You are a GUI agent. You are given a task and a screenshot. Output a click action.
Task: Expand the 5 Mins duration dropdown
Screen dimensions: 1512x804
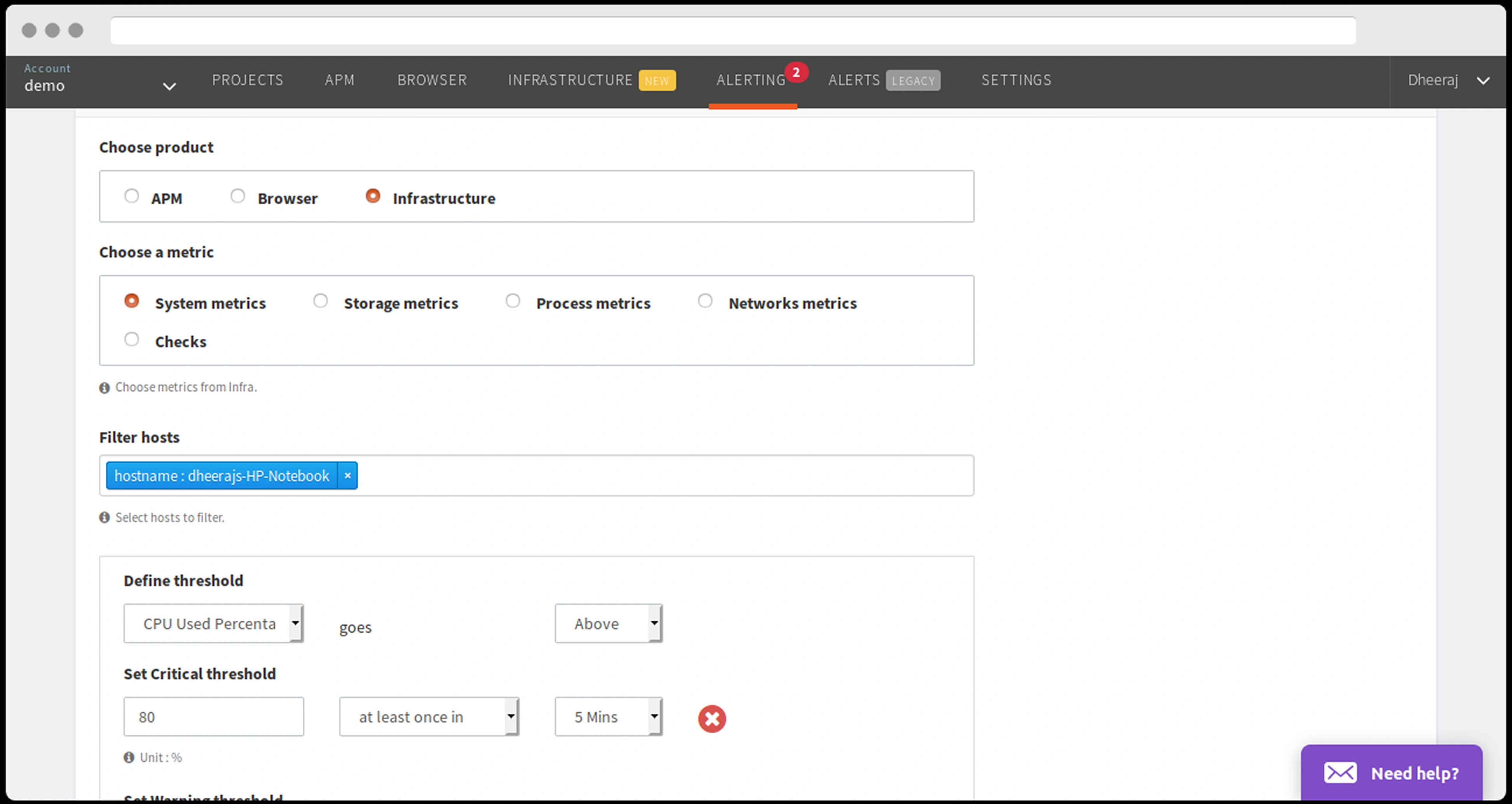coord(609,717)
